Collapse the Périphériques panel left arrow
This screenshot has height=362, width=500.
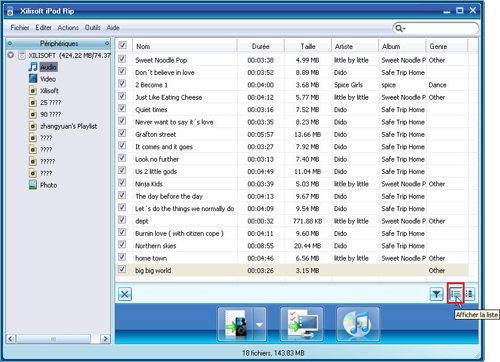click(10, 43)
